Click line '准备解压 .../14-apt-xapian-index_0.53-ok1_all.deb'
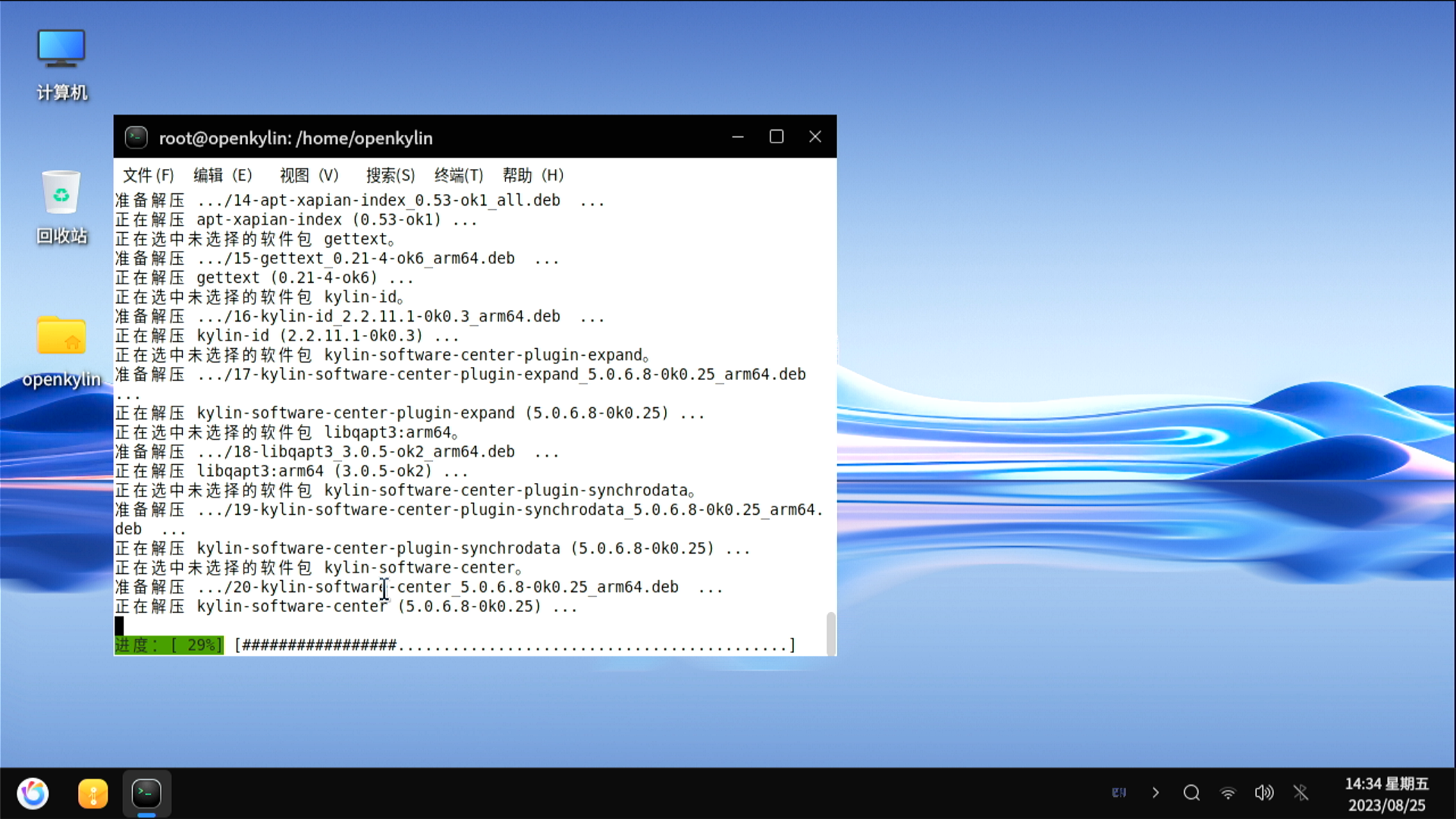The width and height of the screenshot is (1456, 819). (359, 200)
